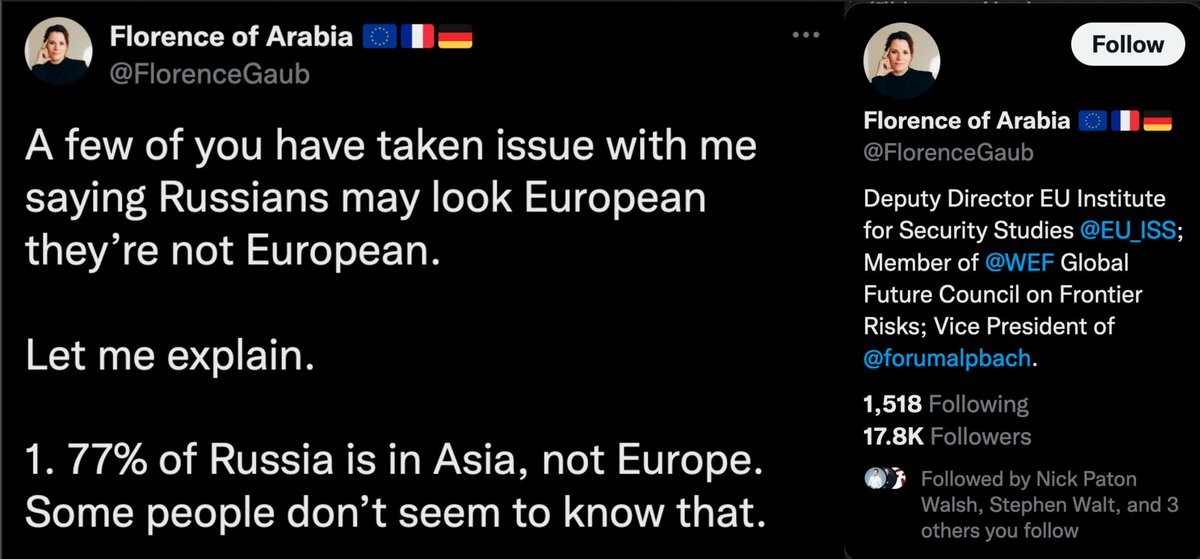Click the German flag emoji in tweet header
This screenshot has height=559, width=1200.
click(x=454, y=37)
